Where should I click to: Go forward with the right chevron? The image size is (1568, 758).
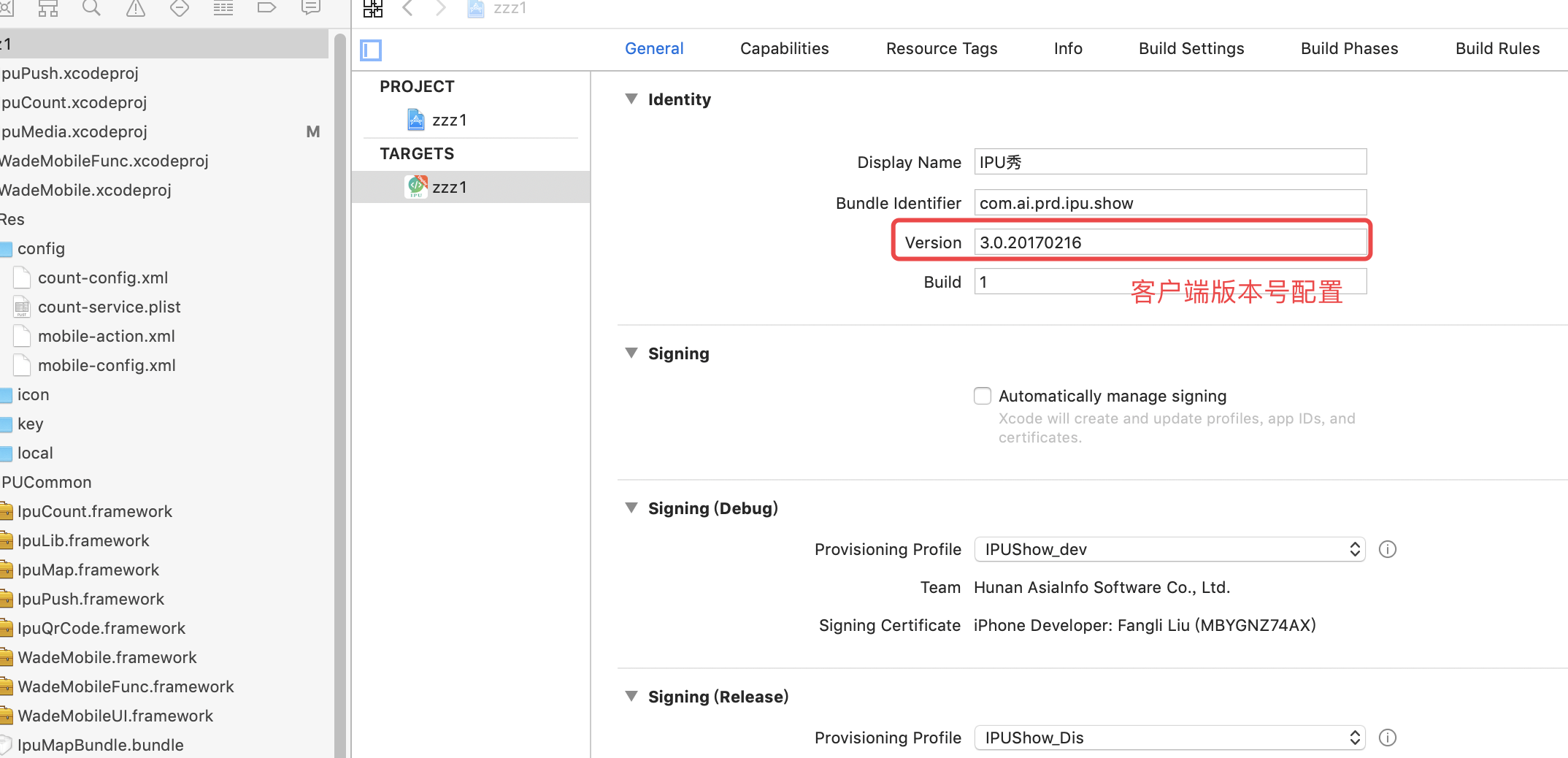[440, 8]
